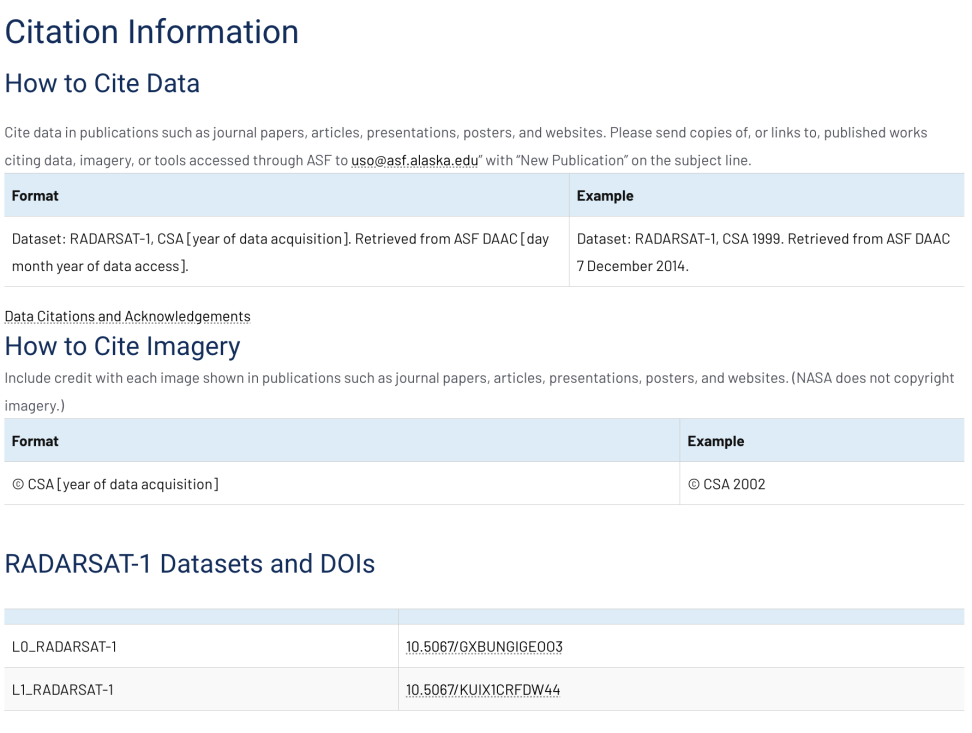Screen dimensions: 972x733
Task: Click Example header in imagery citation table
Action: tap(822, 441)
